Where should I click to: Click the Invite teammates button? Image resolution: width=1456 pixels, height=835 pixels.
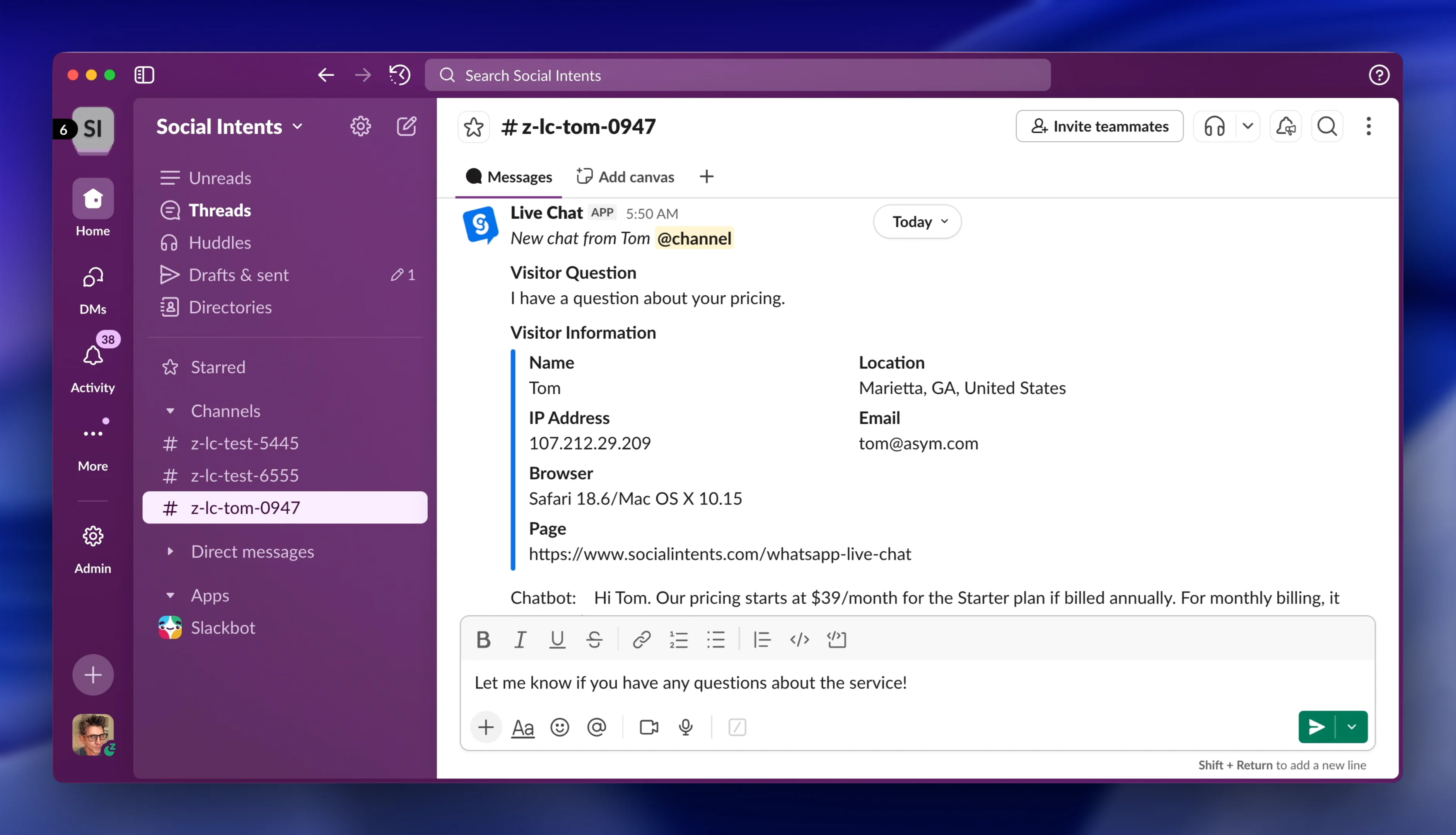point(1099,126)
